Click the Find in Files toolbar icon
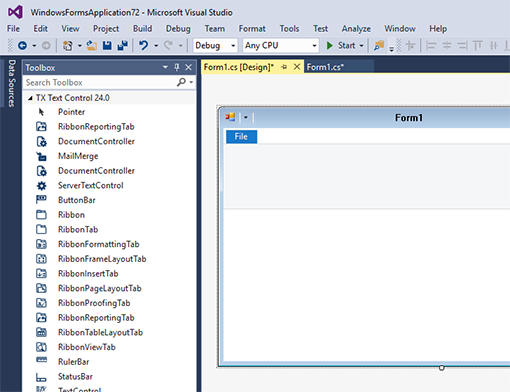This screenshot has height=392, width=510. (379, 45)
